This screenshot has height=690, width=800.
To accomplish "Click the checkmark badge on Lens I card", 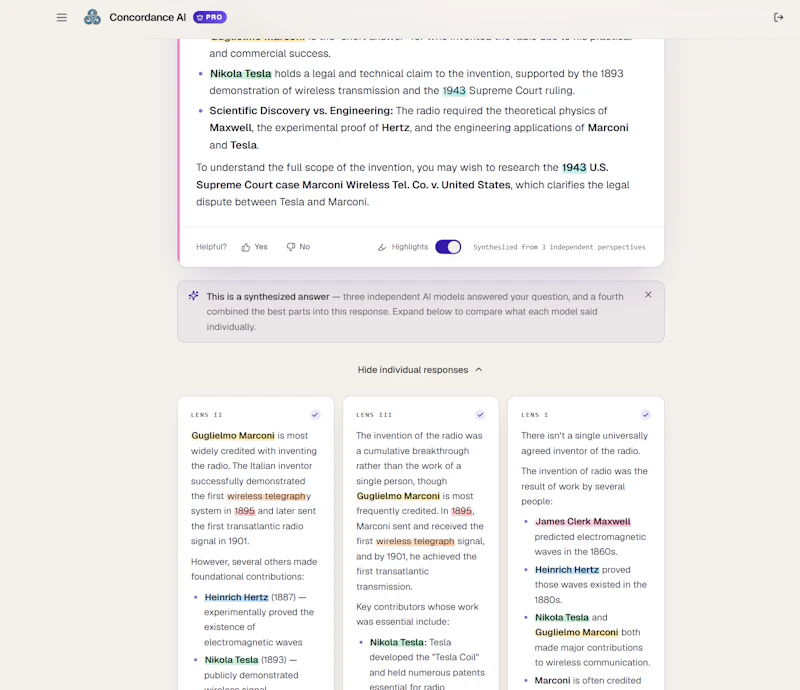I will point(645,415).
